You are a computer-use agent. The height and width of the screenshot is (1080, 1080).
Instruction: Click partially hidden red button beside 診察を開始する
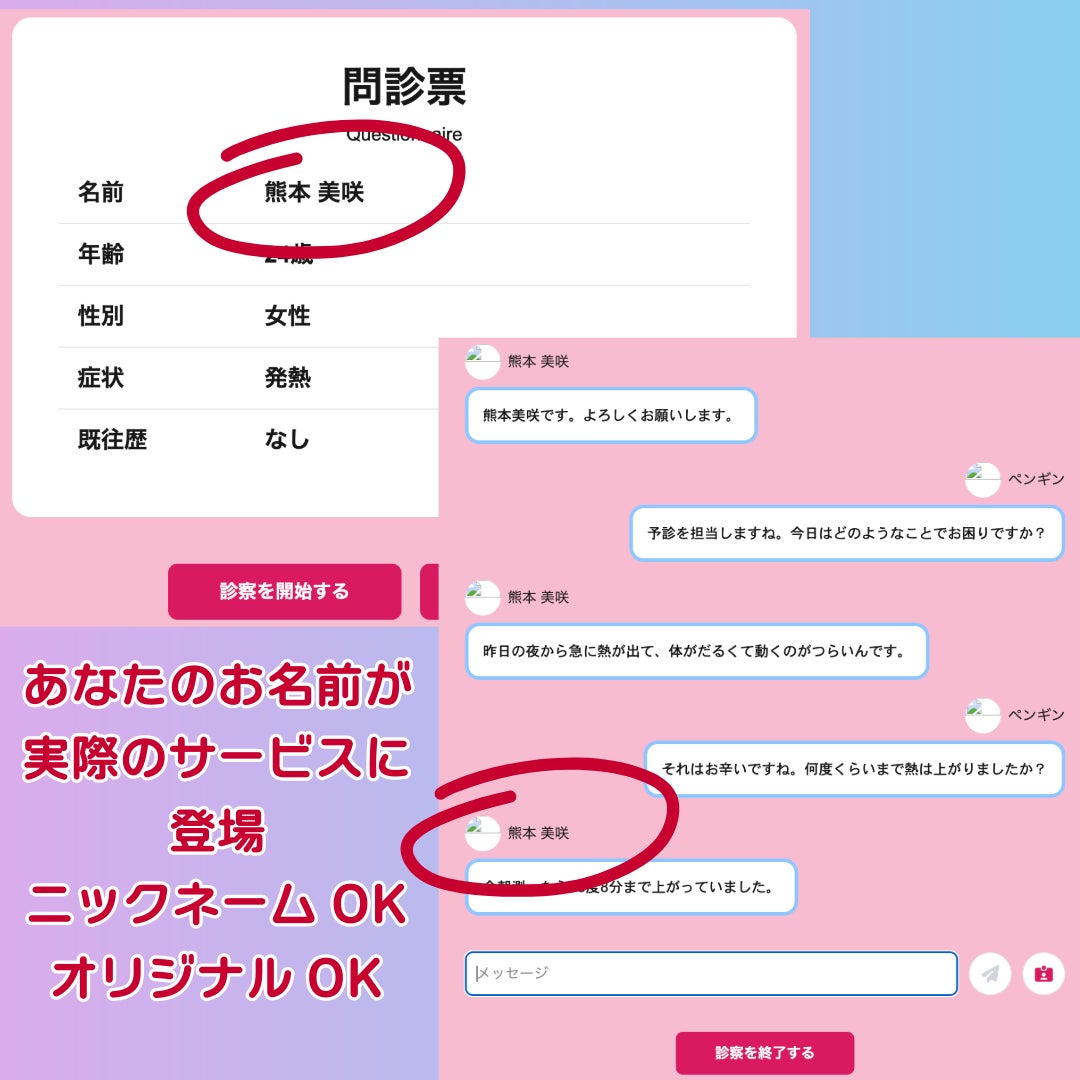click(x=429, y=591)
